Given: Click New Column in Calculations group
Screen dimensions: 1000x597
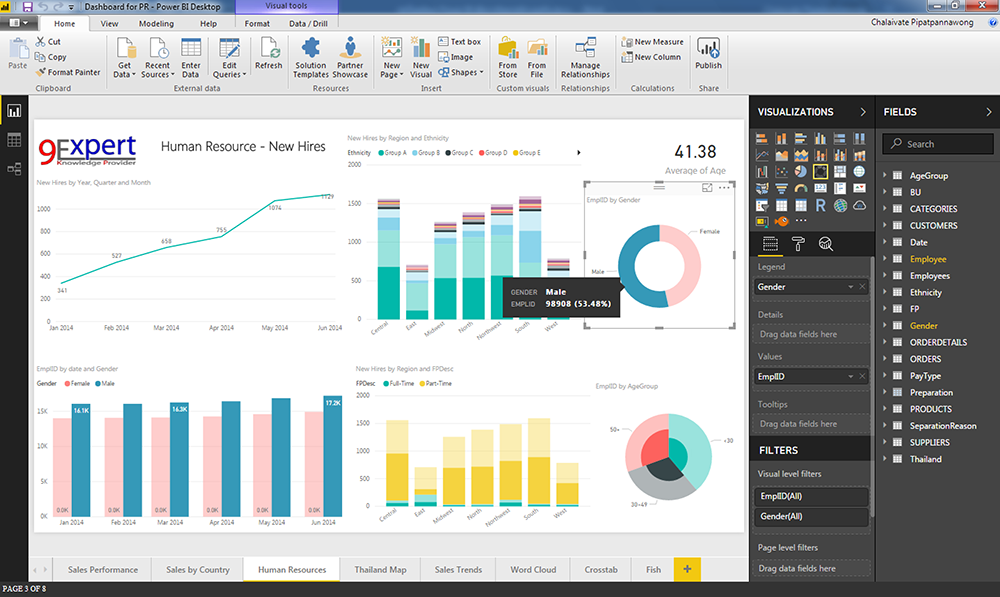Looking at the screenshot, I should click(651, 57).
